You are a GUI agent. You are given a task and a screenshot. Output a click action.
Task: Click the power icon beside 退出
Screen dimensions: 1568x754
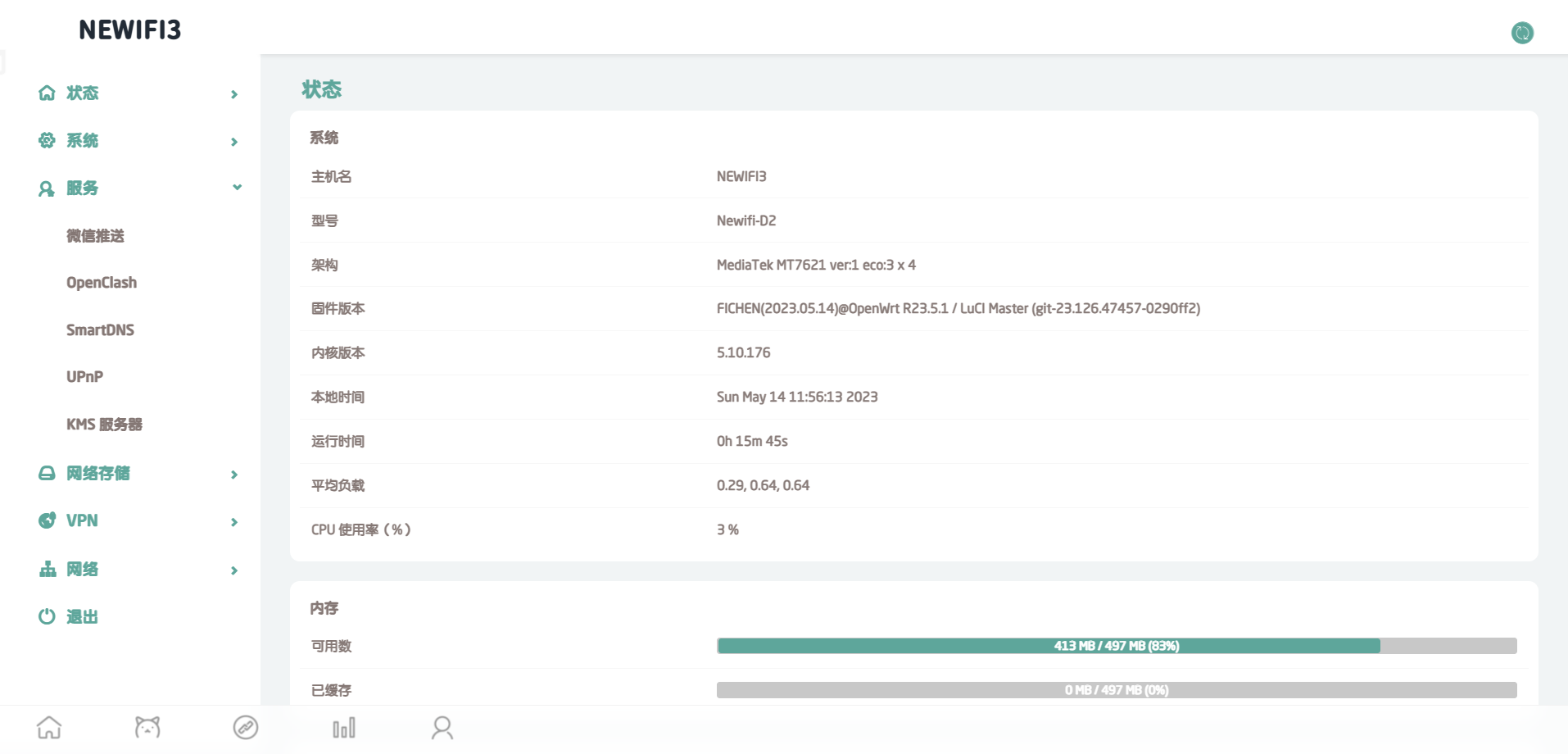(47, 615)
